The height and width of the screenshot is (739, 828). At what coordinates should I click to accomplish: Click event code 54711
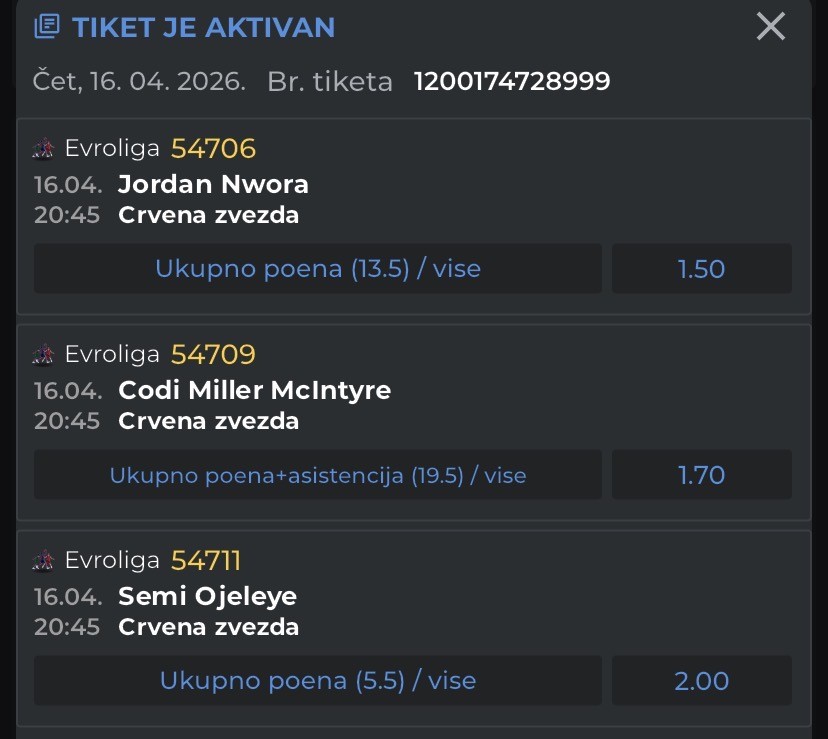click(x=206, y=561)
